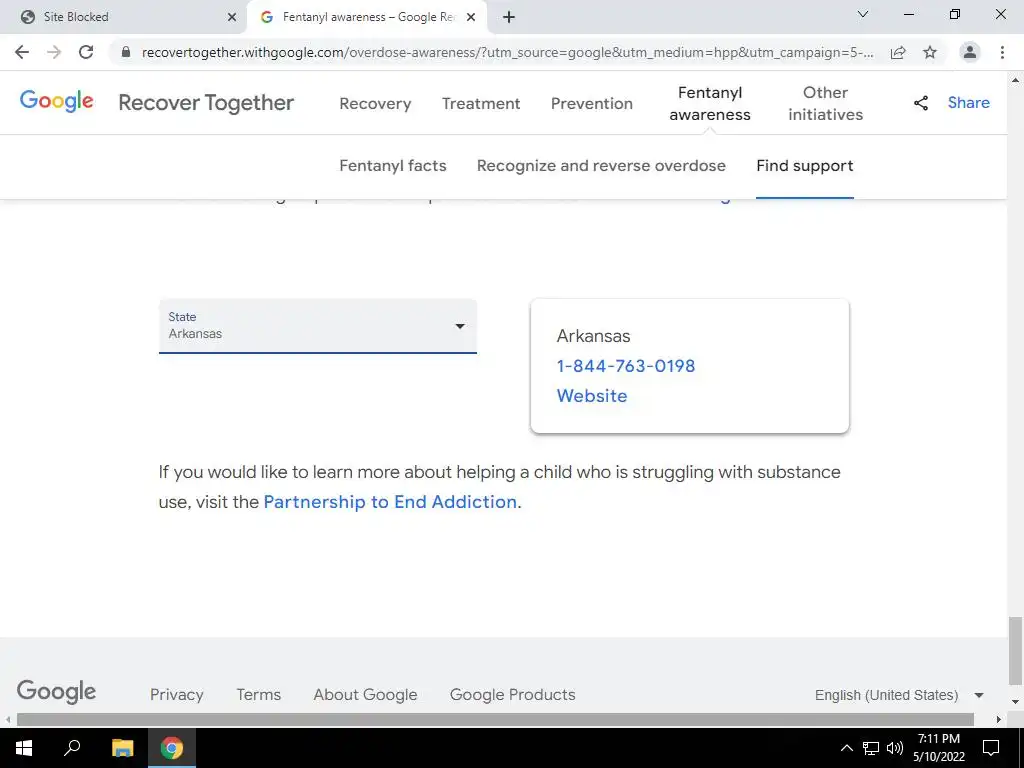Open English (United States) language dropdown
1024x768 pixels.
[x=899, y=696]
